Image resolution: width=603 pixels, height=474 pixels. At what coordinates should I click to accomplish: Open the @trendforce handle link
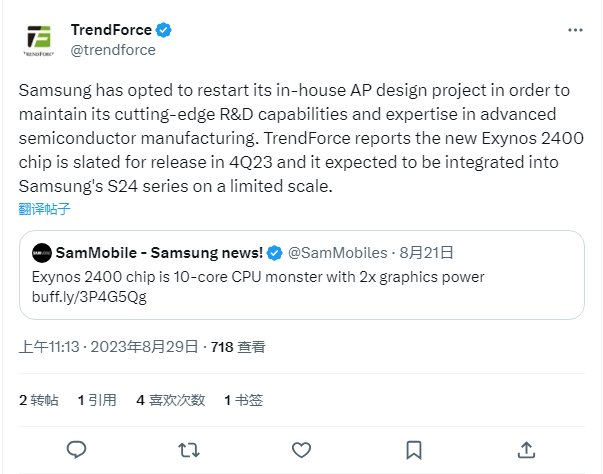click(x=113, y=50)
